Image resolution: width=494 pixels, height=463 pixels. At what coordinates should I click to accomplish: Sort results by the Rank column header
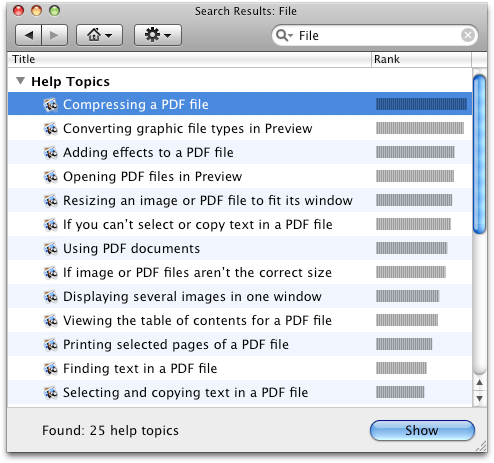click(421, 59)
